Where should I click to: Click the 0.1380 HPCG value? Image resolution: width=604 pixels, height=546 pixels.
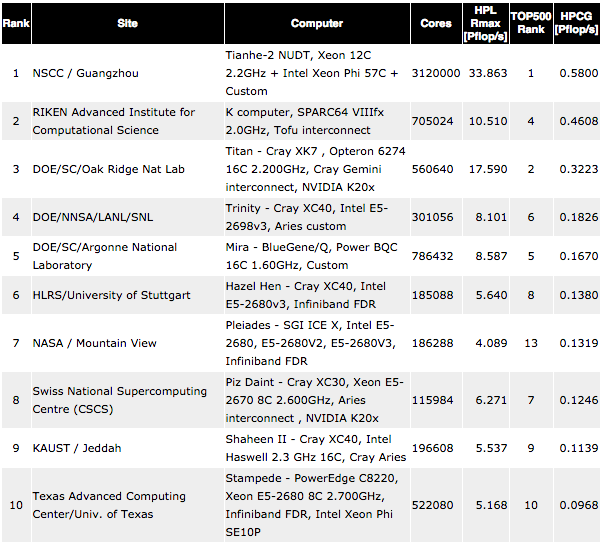[x=579, y=295]
